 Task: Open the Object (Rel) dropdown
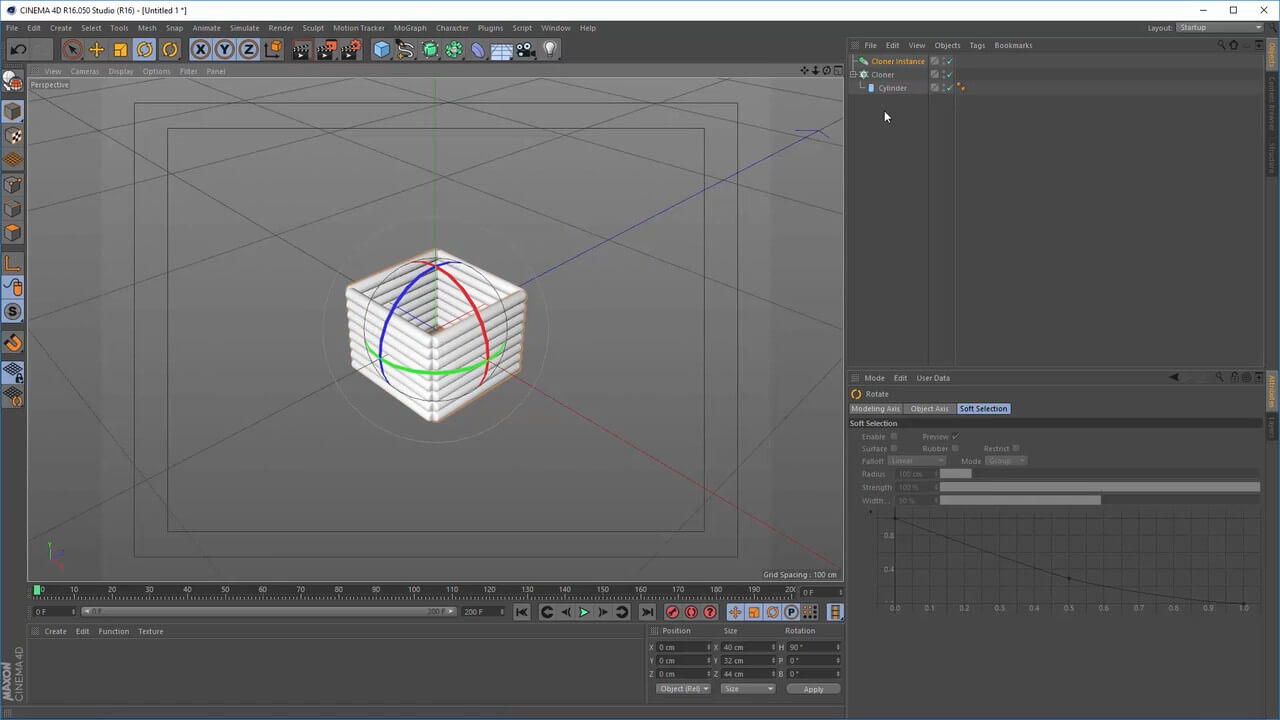pyautogui.click(x=684, y=689)
